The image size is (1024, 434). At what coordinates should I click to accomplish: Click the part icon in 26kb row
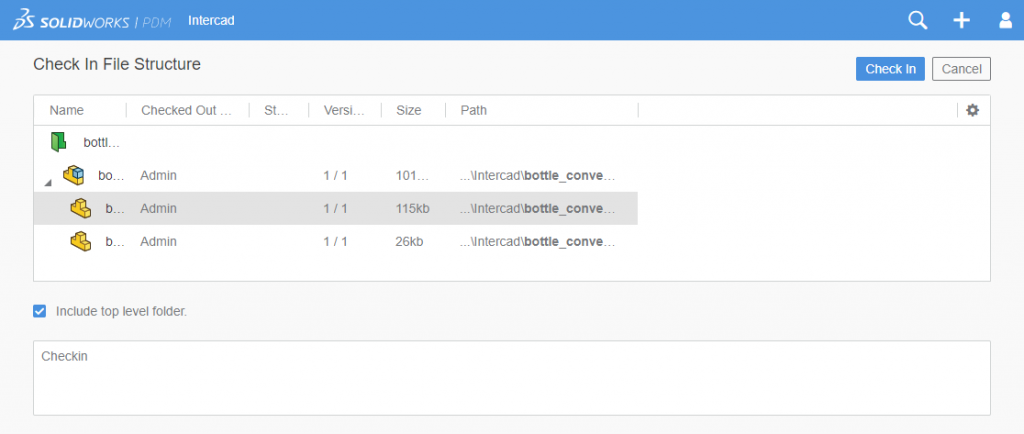[x=80, y=241]
